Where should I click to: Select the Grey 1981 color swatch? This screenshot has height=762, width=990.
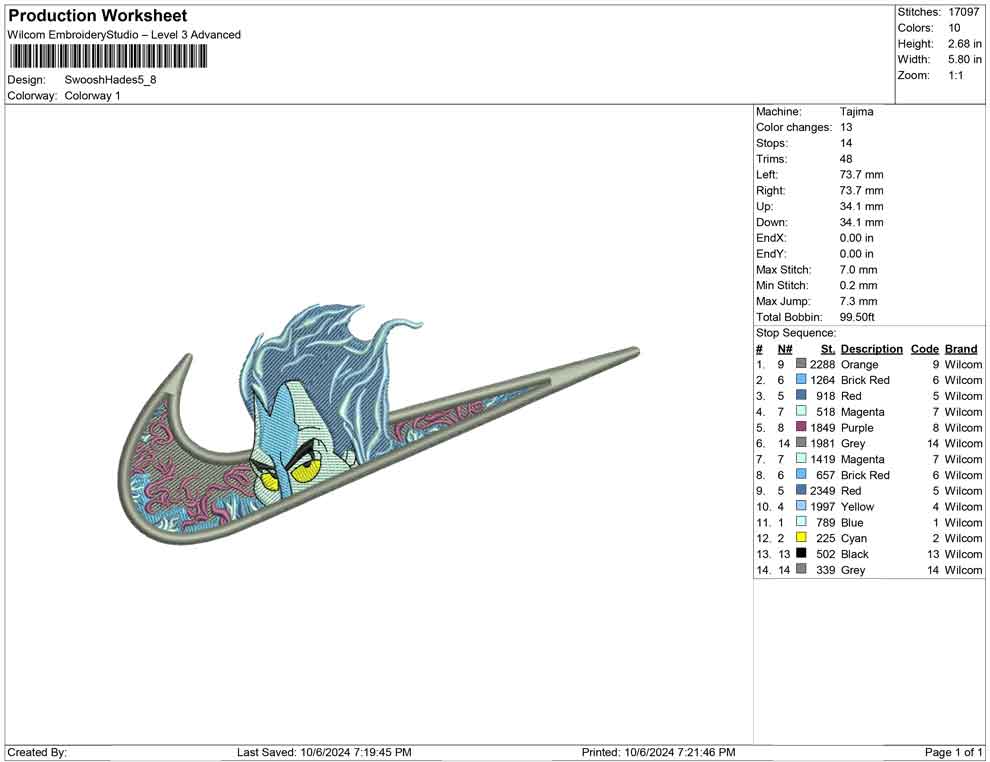point(801,443)
